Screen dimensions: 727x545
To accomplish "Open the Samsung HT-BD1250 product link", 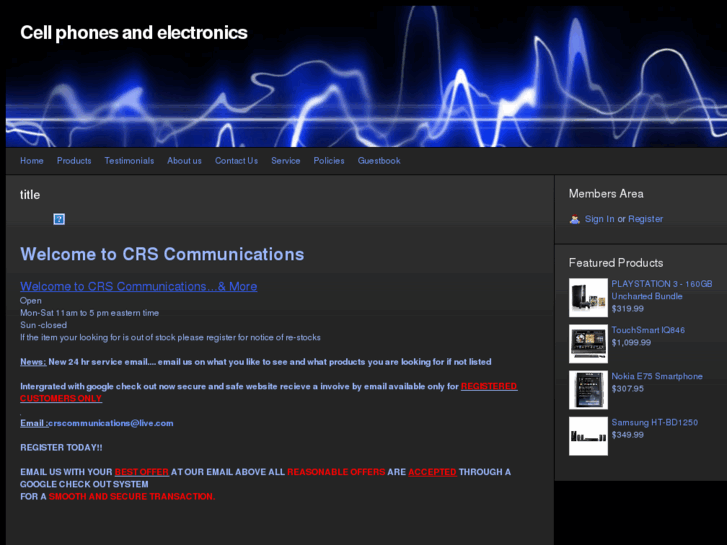I will pos(654,422).
